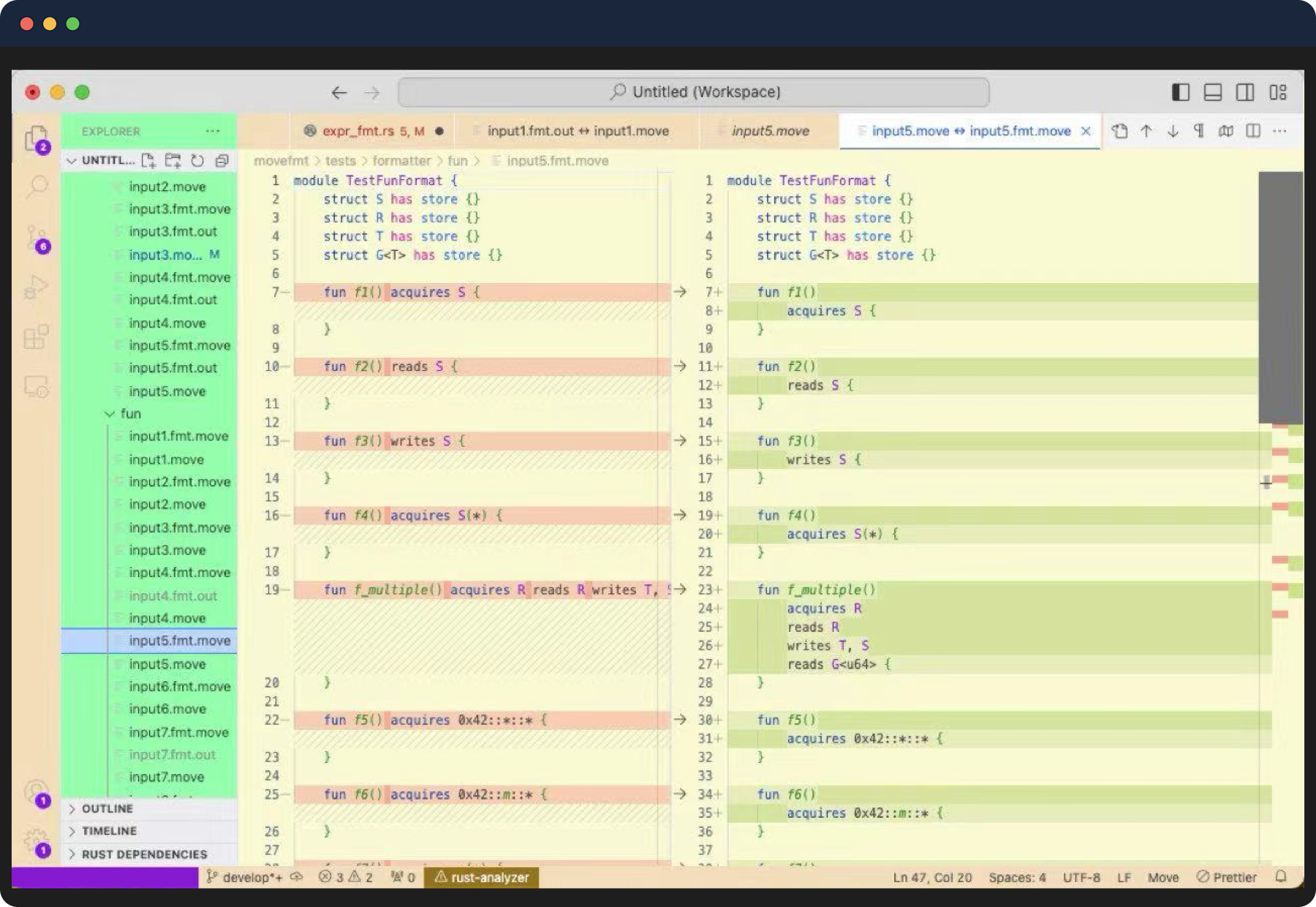Screen dimensions: 1316x907
Task: Open the Search view in activity bar
Action: pos(37,187)
